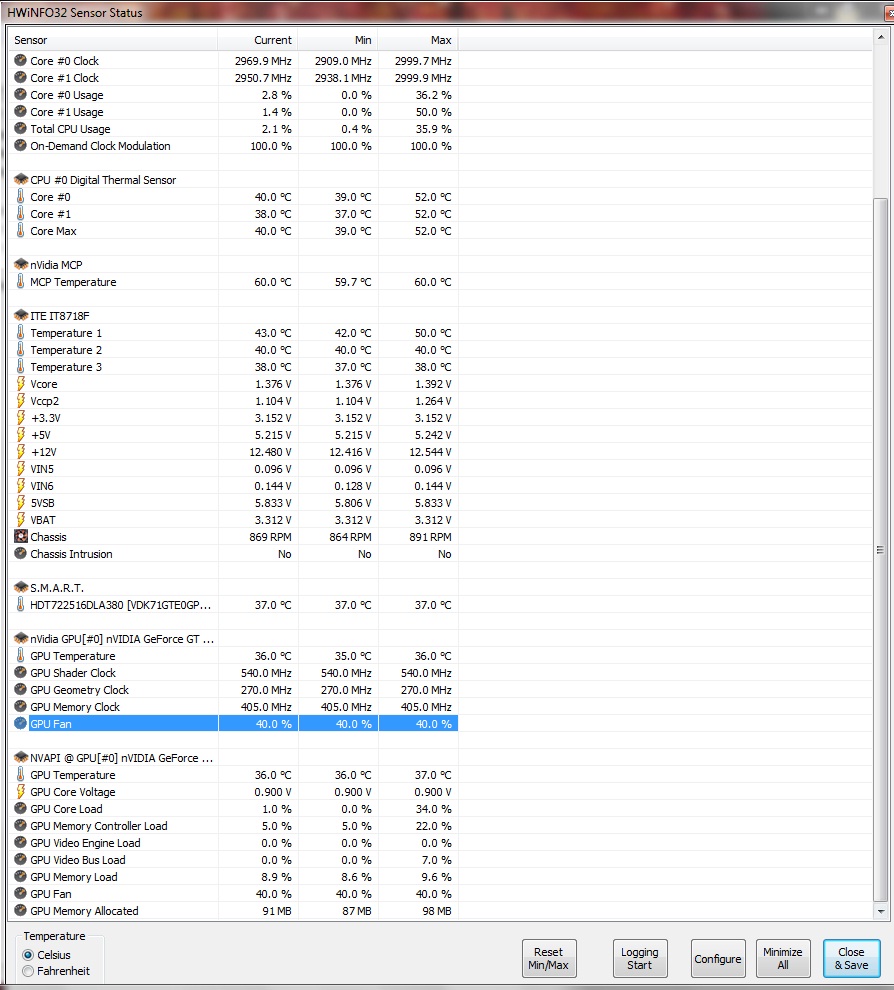Click the 91 MB current value

277,910
